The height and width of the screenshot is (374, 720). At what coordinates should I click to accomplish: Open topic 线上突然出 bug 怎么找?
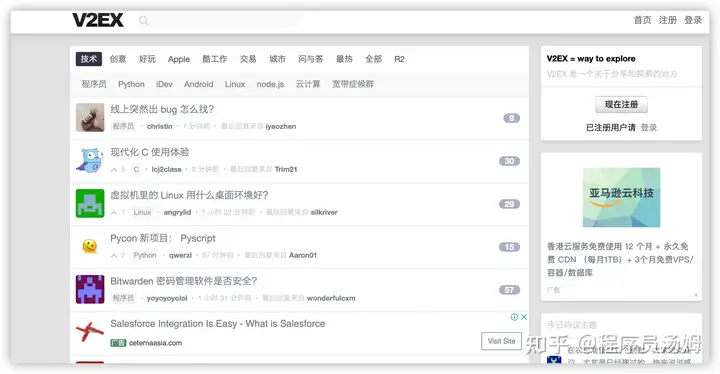coord(162,109)
